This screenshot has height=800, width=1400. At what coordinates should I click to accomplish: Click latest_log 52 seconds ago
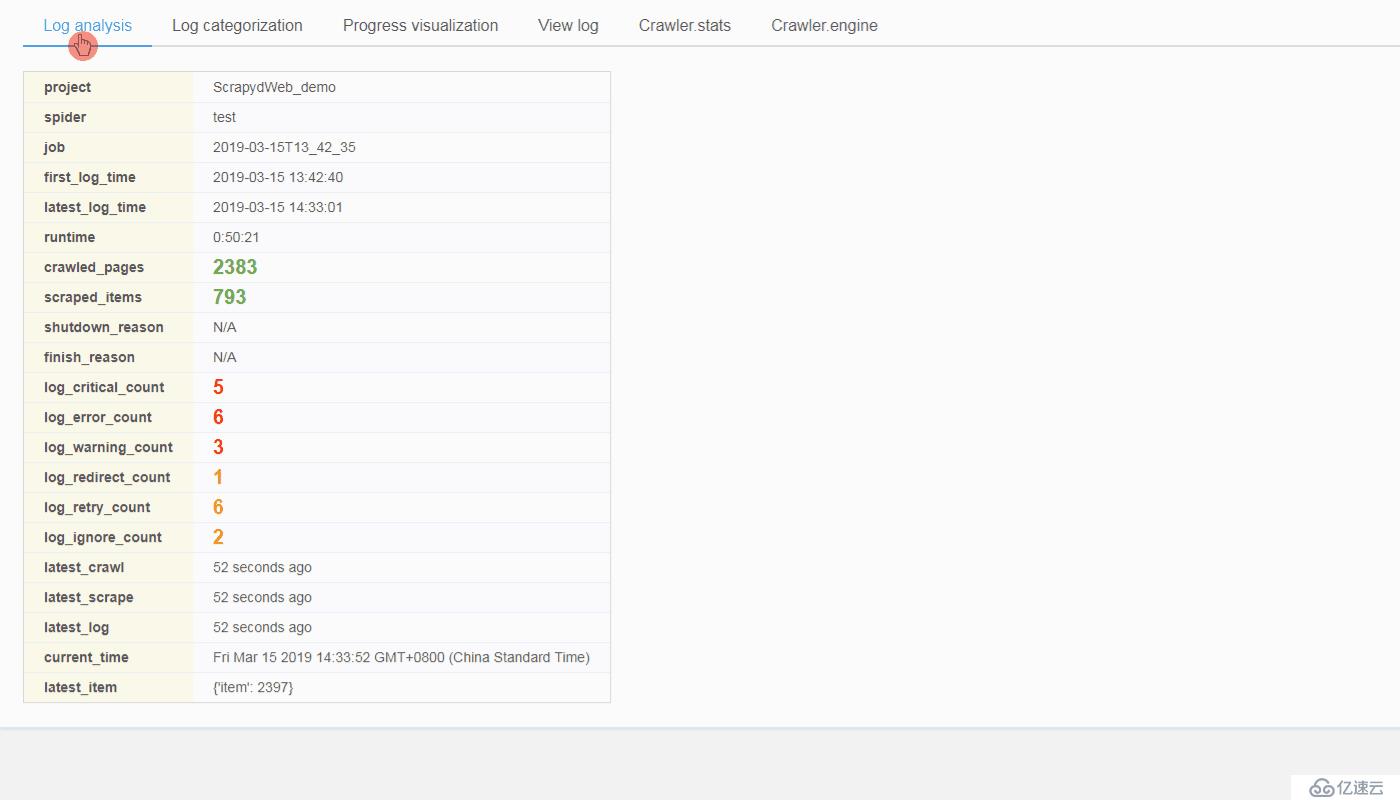click(x=262, y=627)
